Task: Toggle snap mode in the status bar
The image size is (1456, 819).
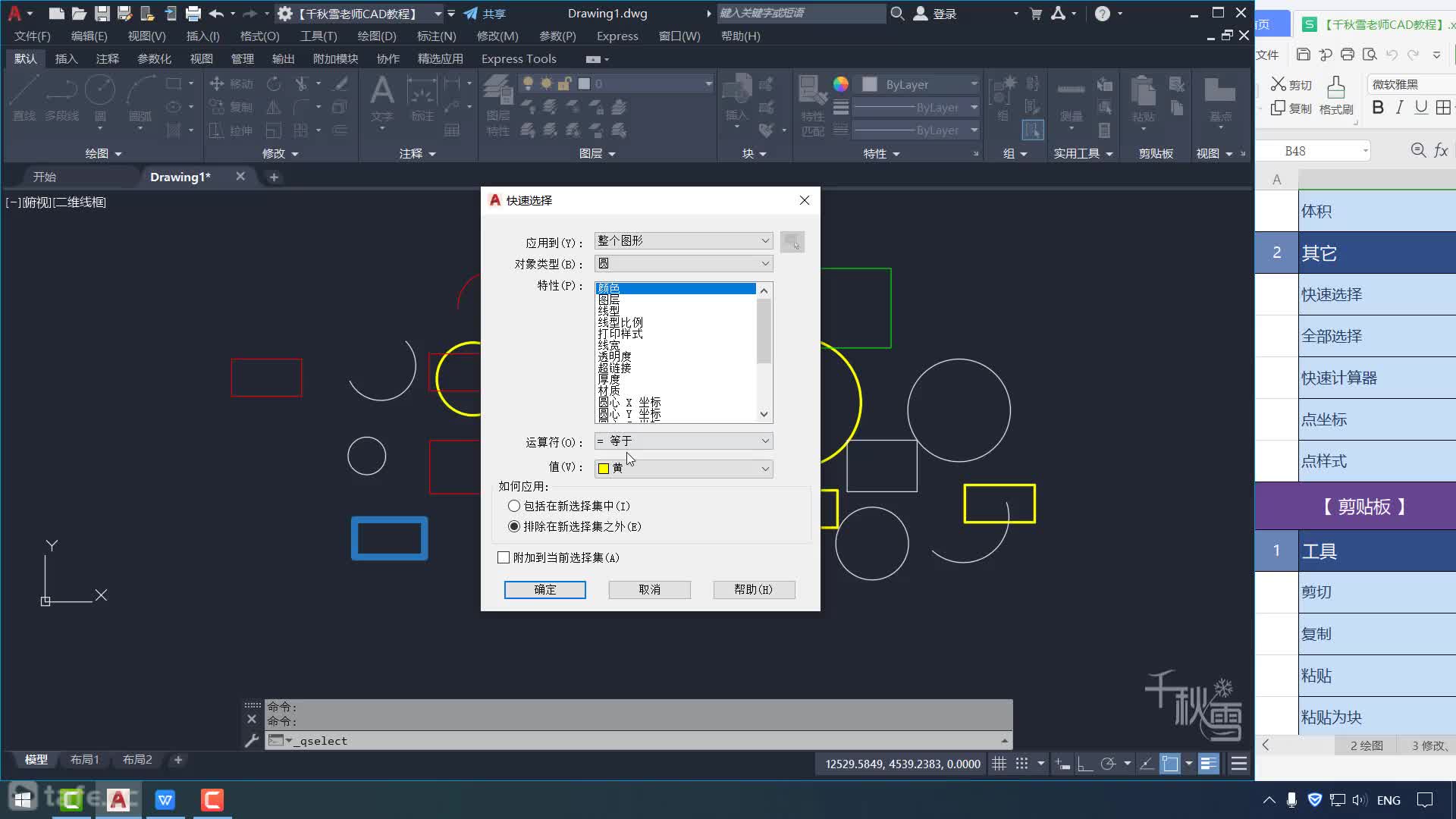Action: pos(1022,764)
